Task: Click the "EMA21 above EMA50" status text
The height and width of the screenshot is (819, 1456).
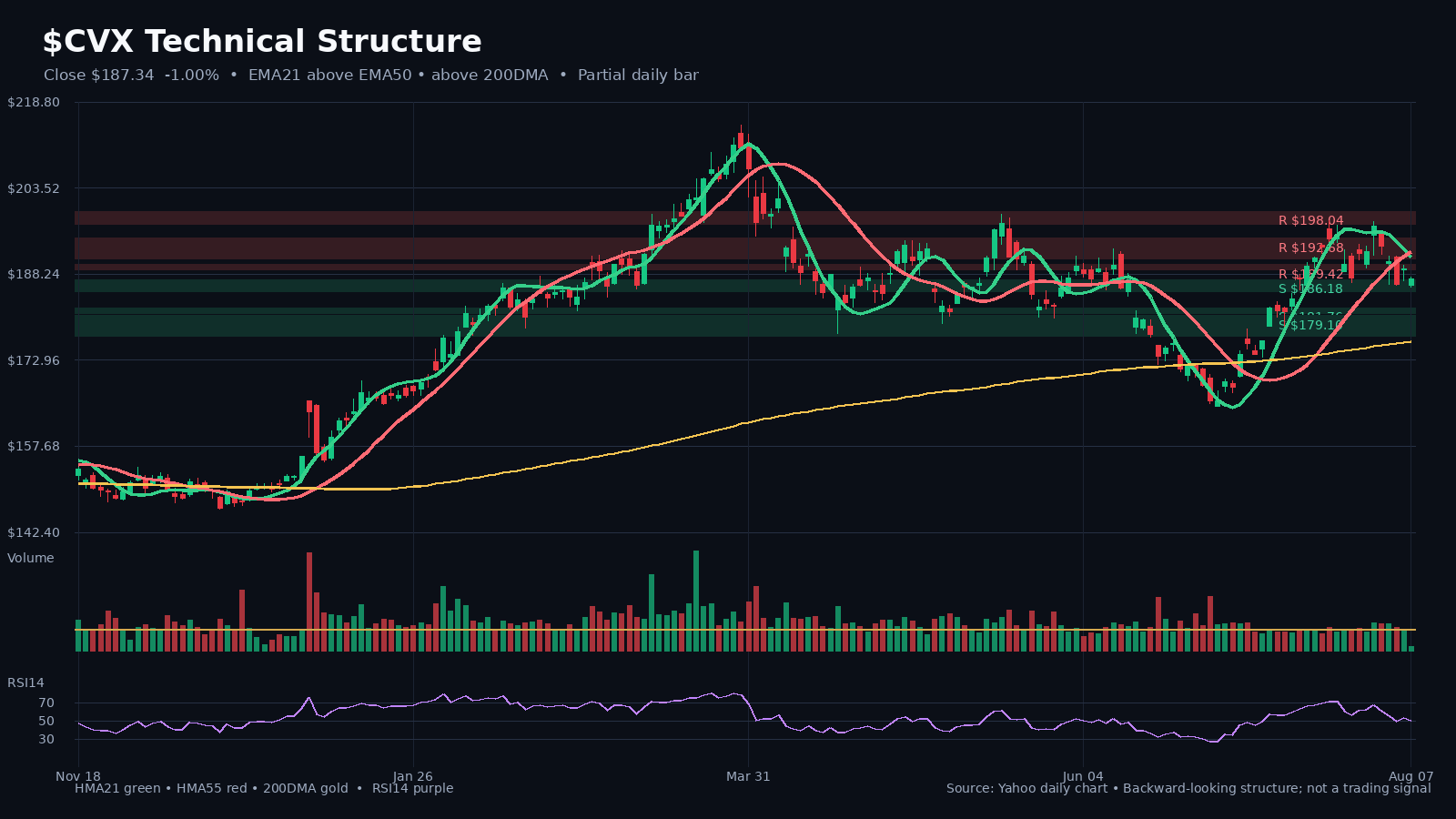Action: 329,76
